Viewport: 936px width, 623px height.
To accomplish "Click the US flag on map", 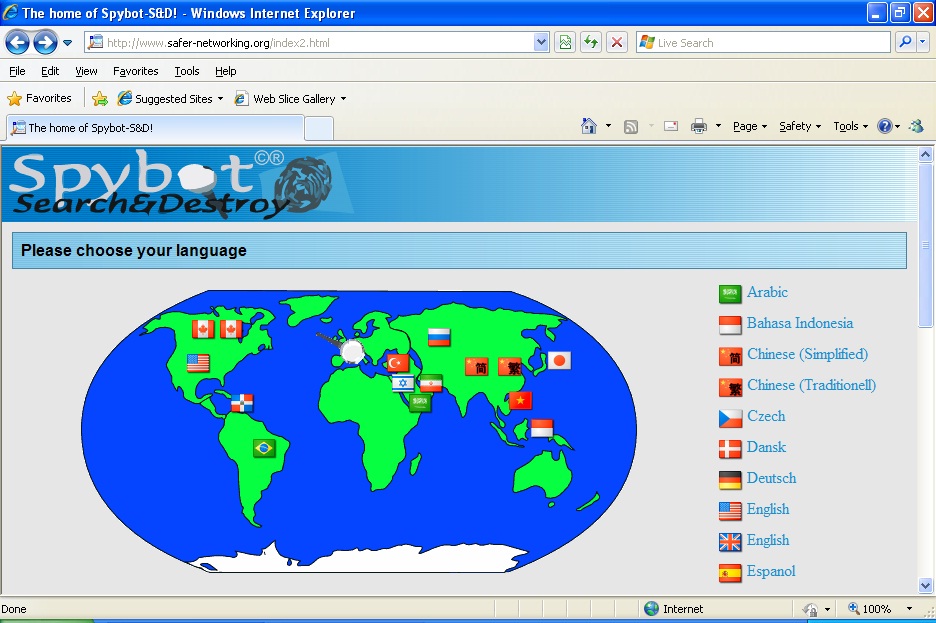I will pos(198,363).
